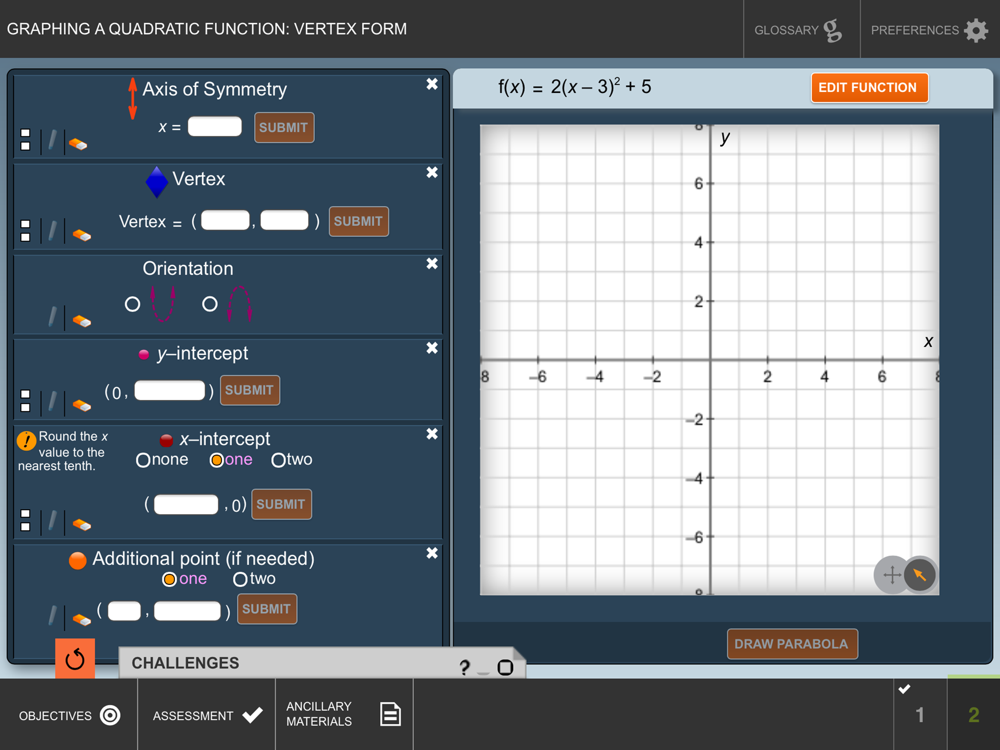
Task: Submit the axis of symmetry value
Action: tap(284, 128)
